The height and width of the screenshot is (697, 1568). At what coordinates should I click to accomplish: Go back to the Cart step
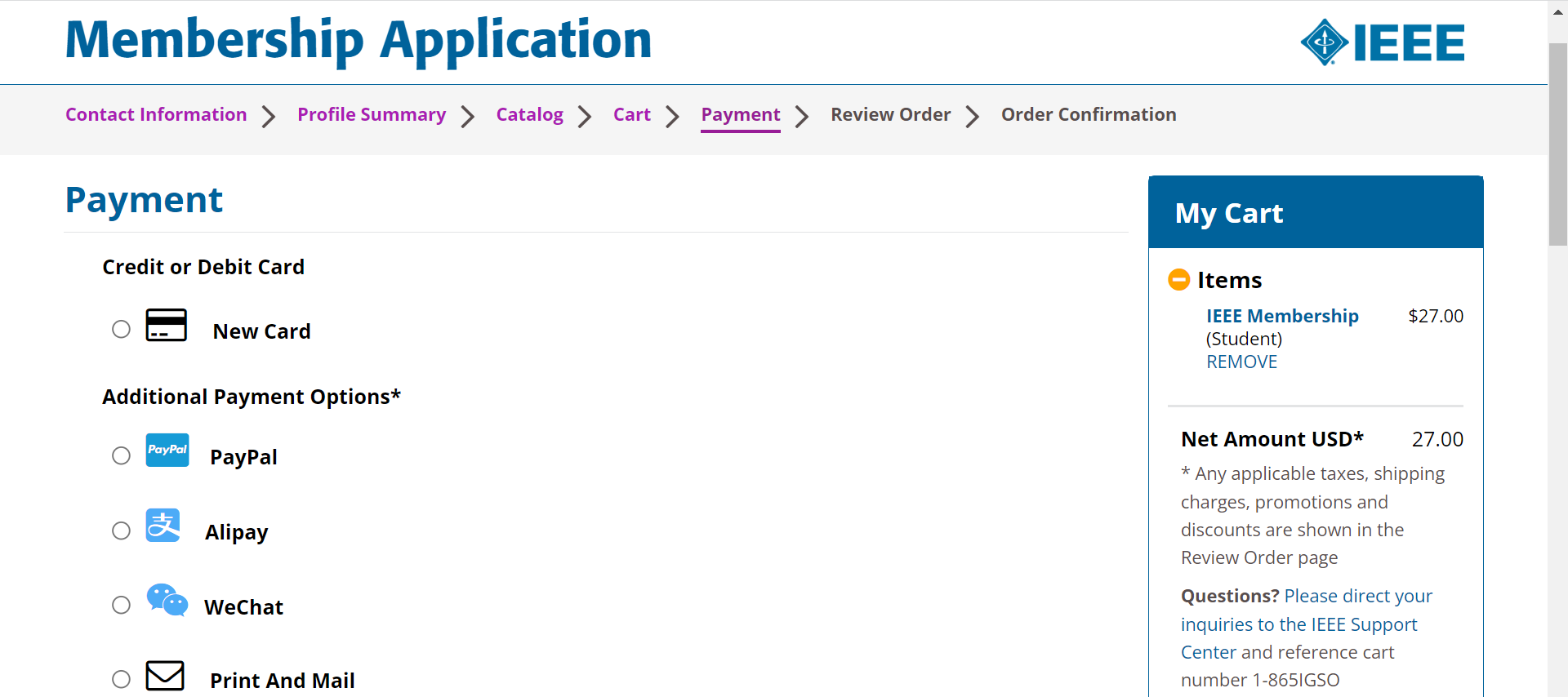click(632, 114)
